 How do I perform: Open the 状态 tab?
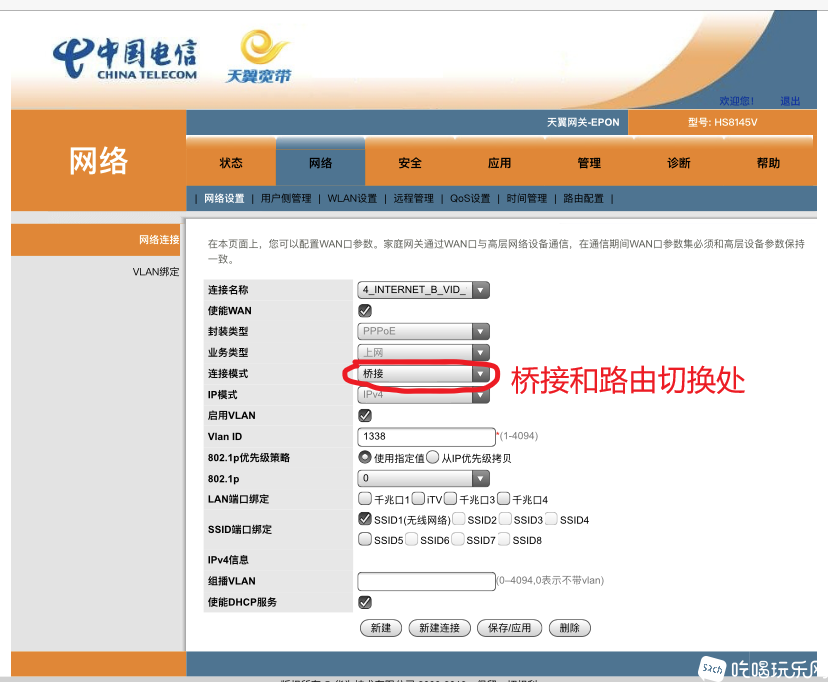[231, 163]
